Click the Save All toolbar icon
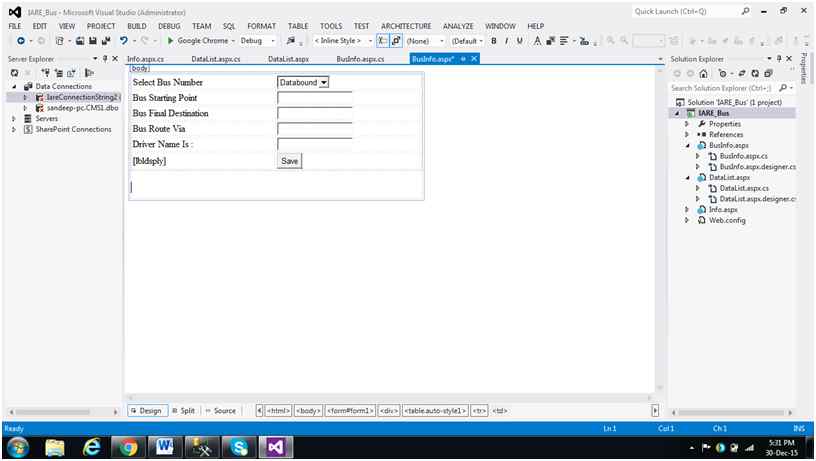Viewport: 816px width, 461px height. point(106,41)
